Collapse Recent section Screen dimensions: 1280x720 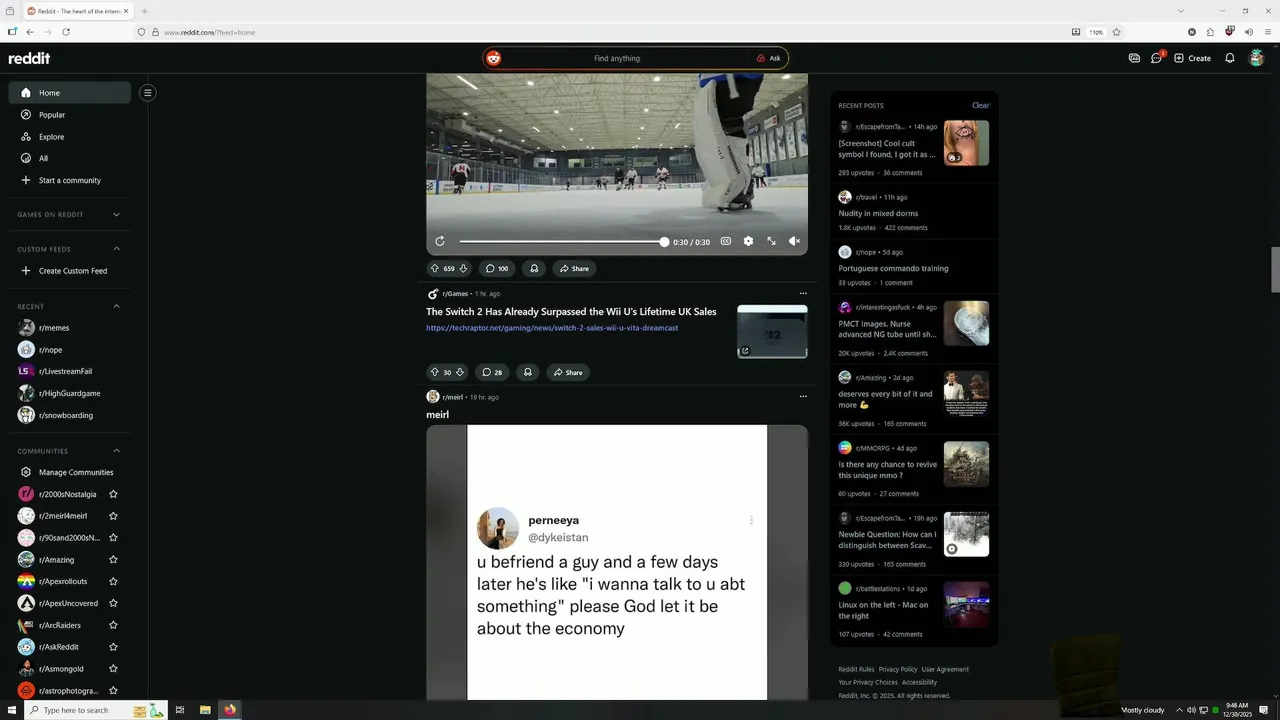(70, 306)
